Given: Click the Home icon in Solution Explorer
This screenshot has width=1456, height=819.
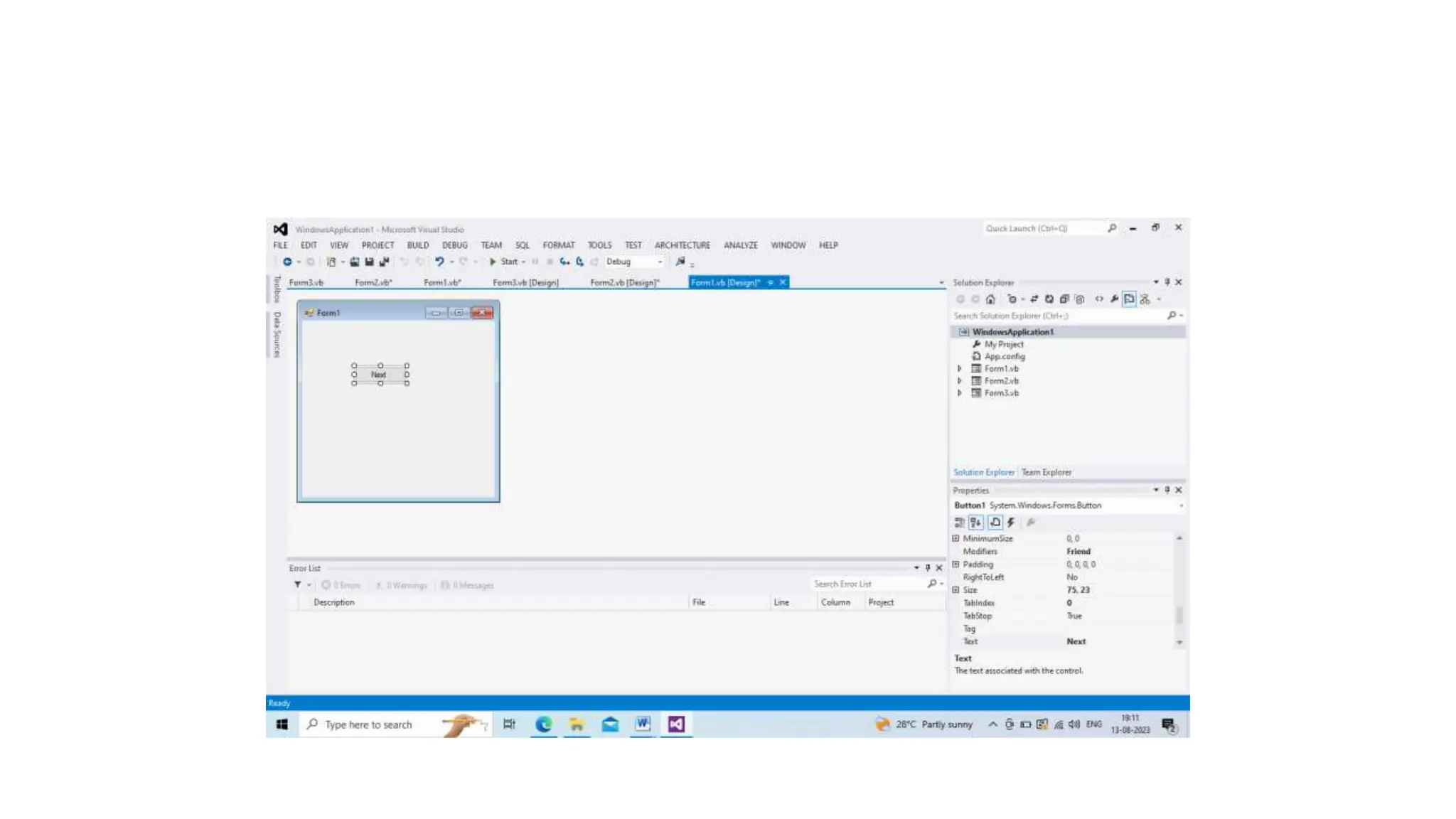Looking at the screenshot, I should pyautogui.click(x=990, y=299).
